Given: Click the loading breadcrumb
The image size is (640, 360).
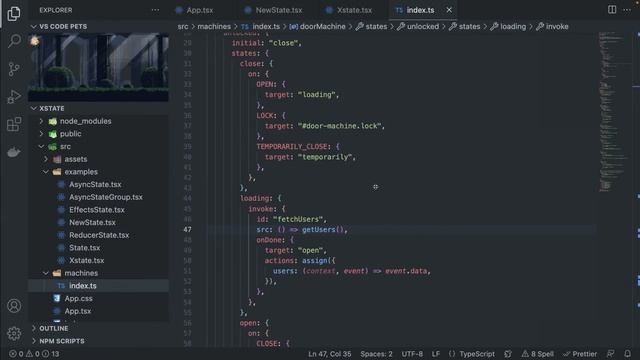Looking at the screenshot, I should pyautogui.click(x=508, y=27).
